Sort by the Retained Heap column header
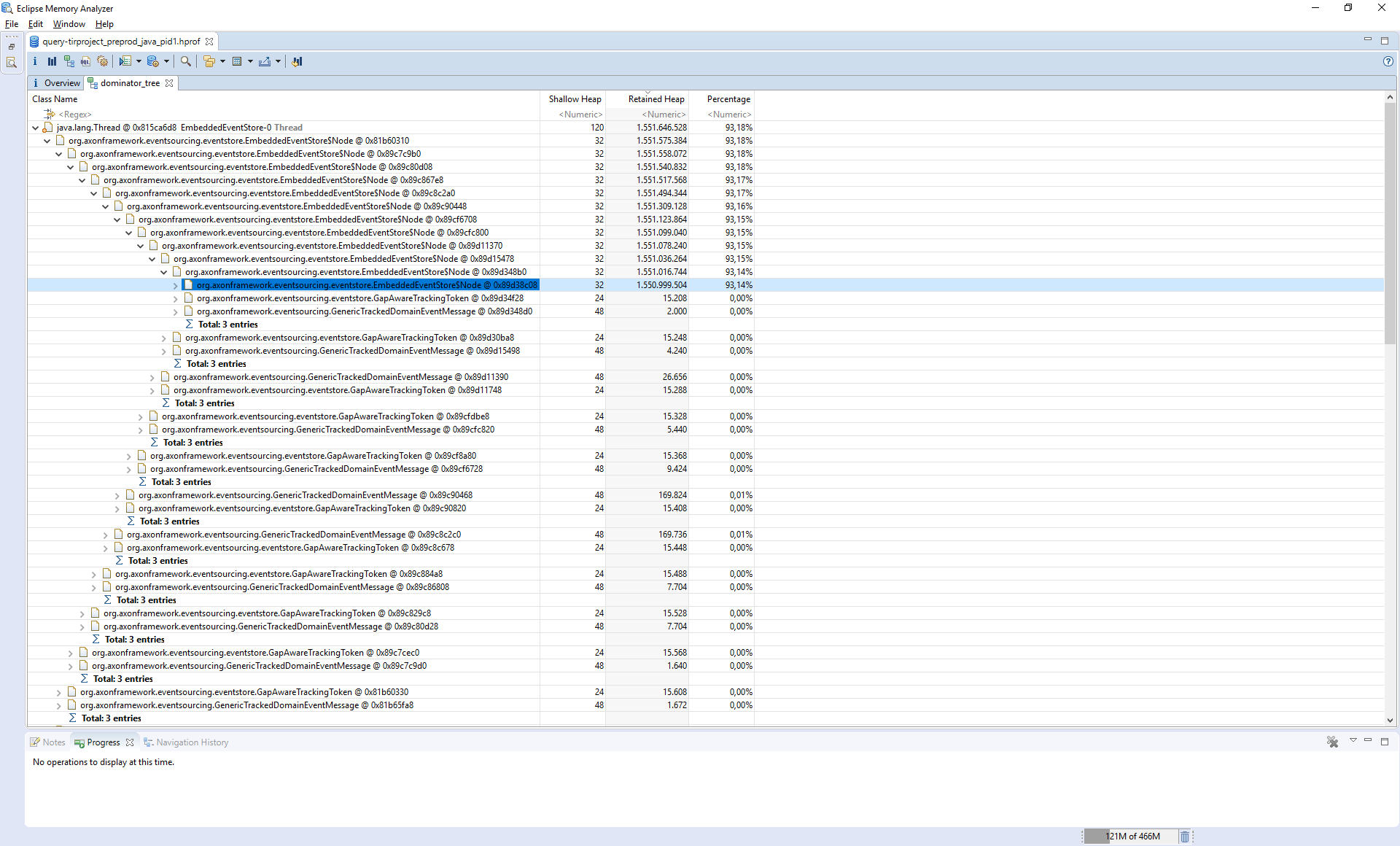 [x=647, y=99]
